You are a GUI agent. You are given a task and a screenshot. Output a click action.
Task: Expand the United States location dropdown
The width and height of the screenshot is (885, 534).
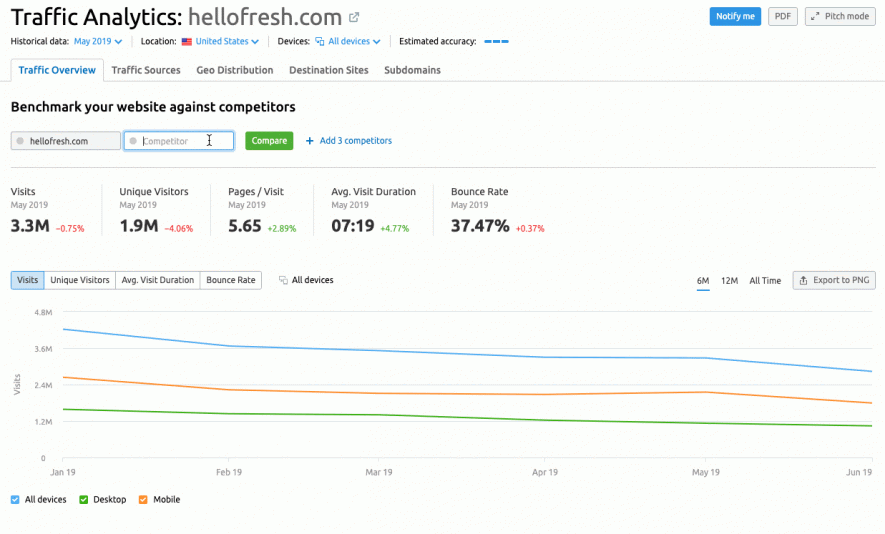(x=227, y=42)
